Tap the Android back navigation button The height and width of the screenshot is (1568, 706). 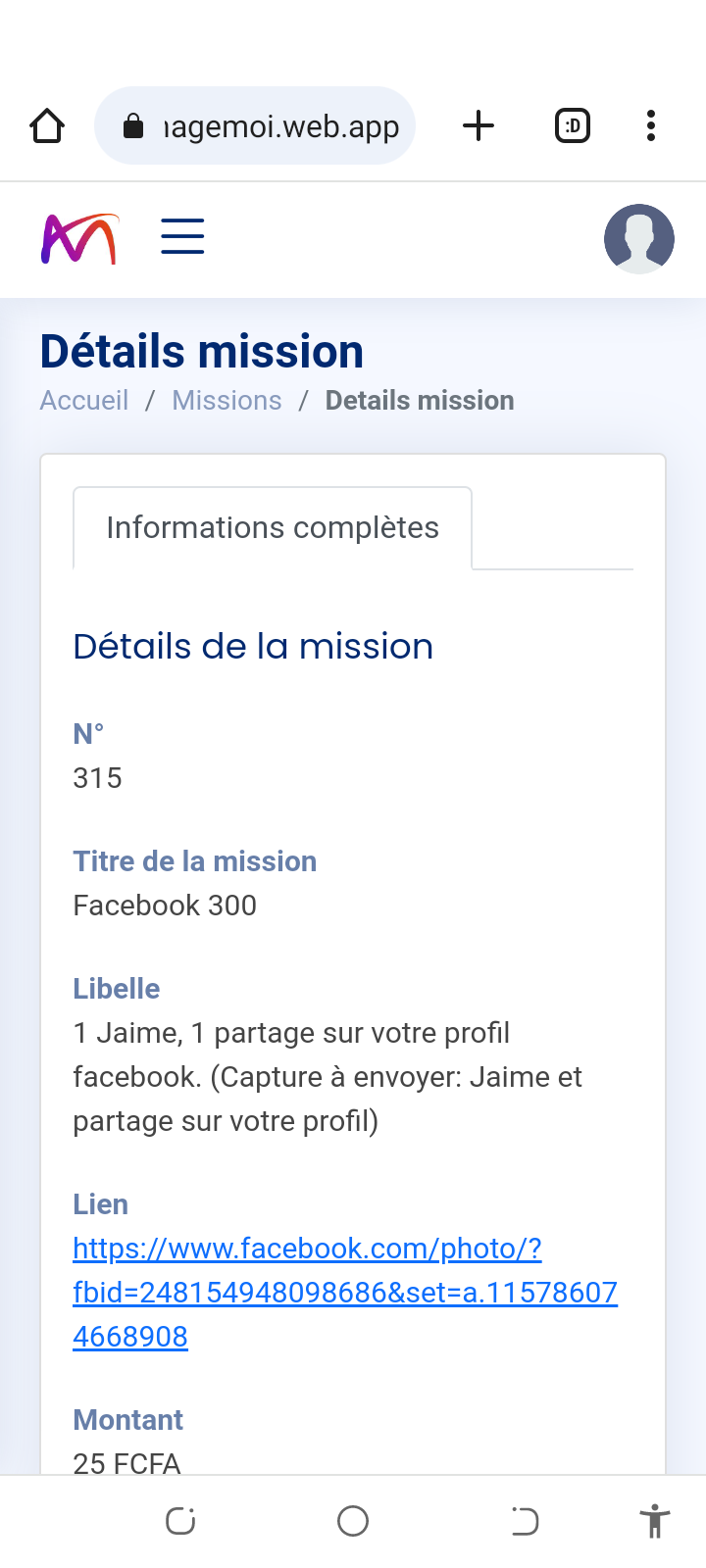pyautogui.click(x=525, y=1521)
